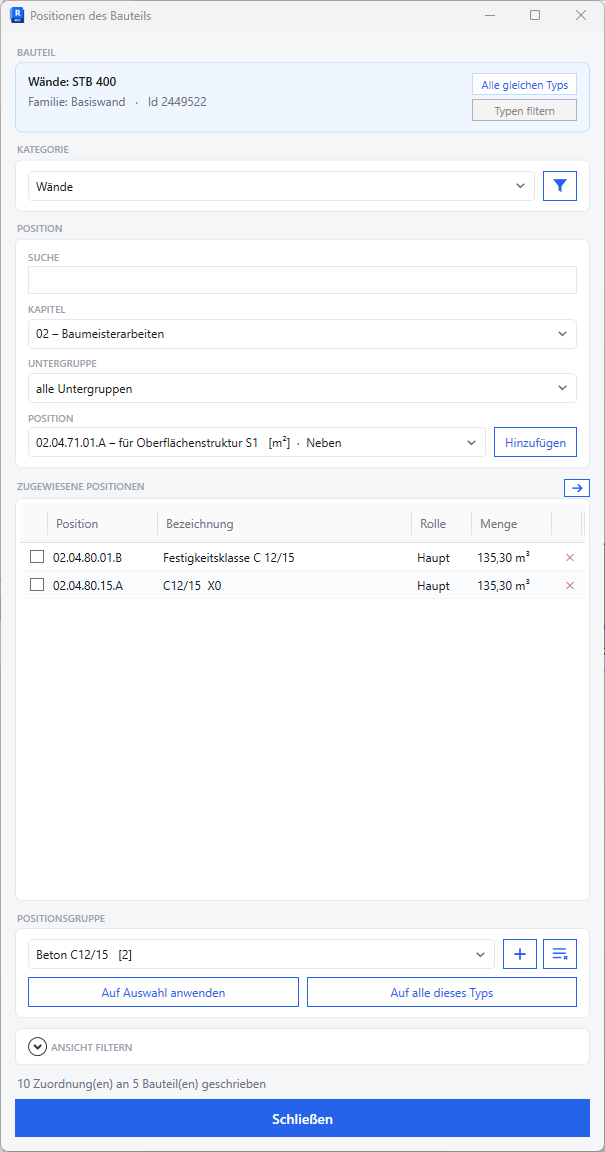Click the Schließen button
The image size is (605, 1152).
(x=302, y=1118)
